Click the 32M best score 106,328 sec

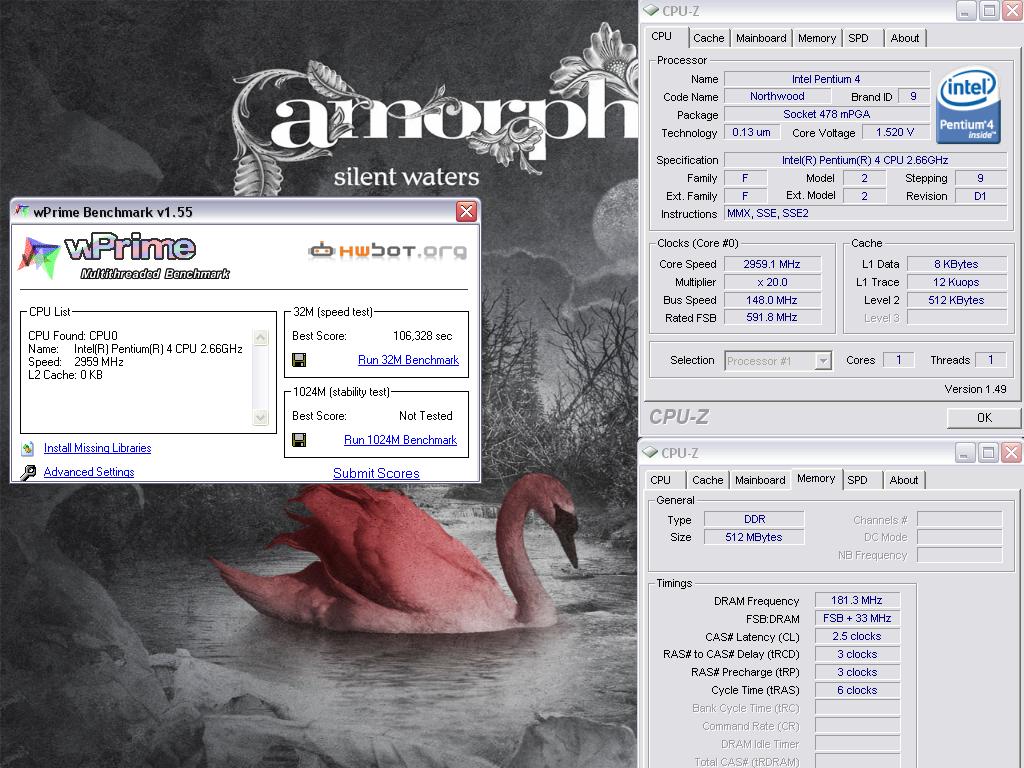423,336
